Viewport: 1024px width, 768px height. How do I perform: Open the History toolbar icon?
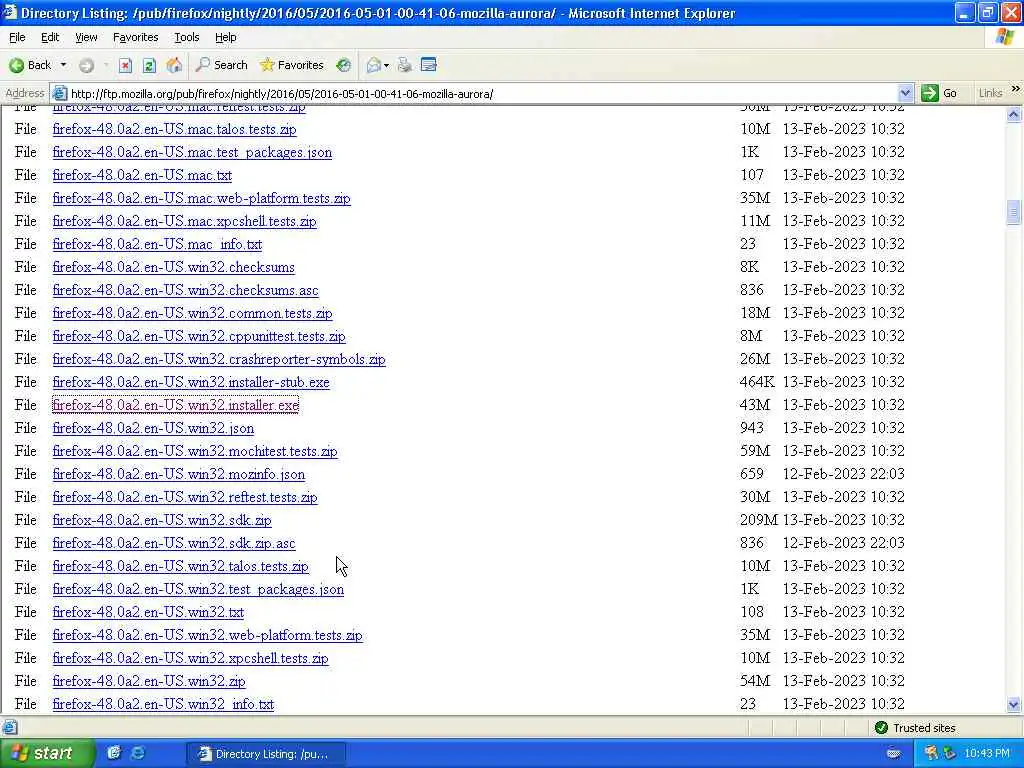[x=344, y=65]
